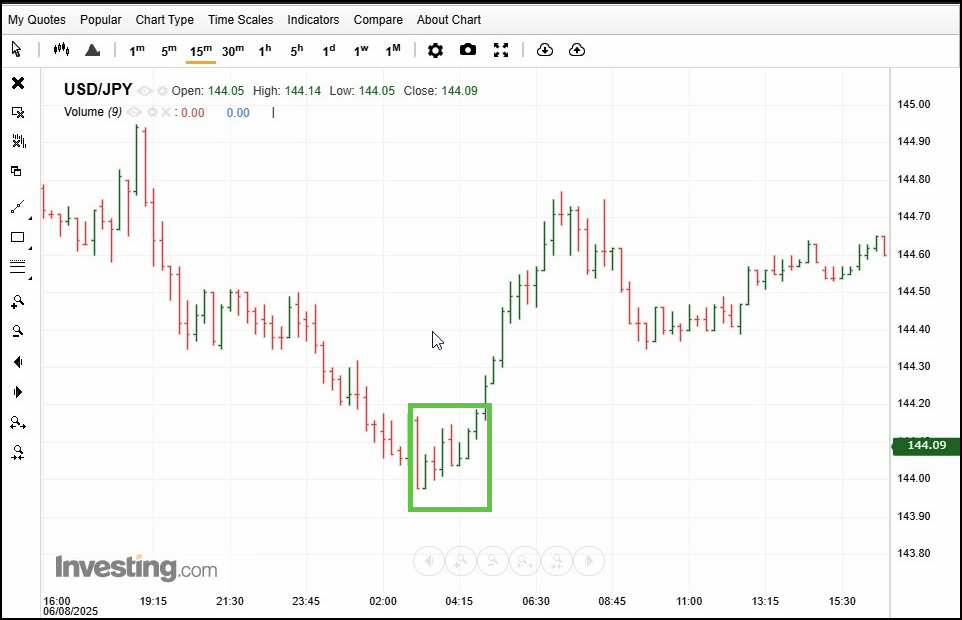Toggle Volume indicator visibility eye

[134, 112]
